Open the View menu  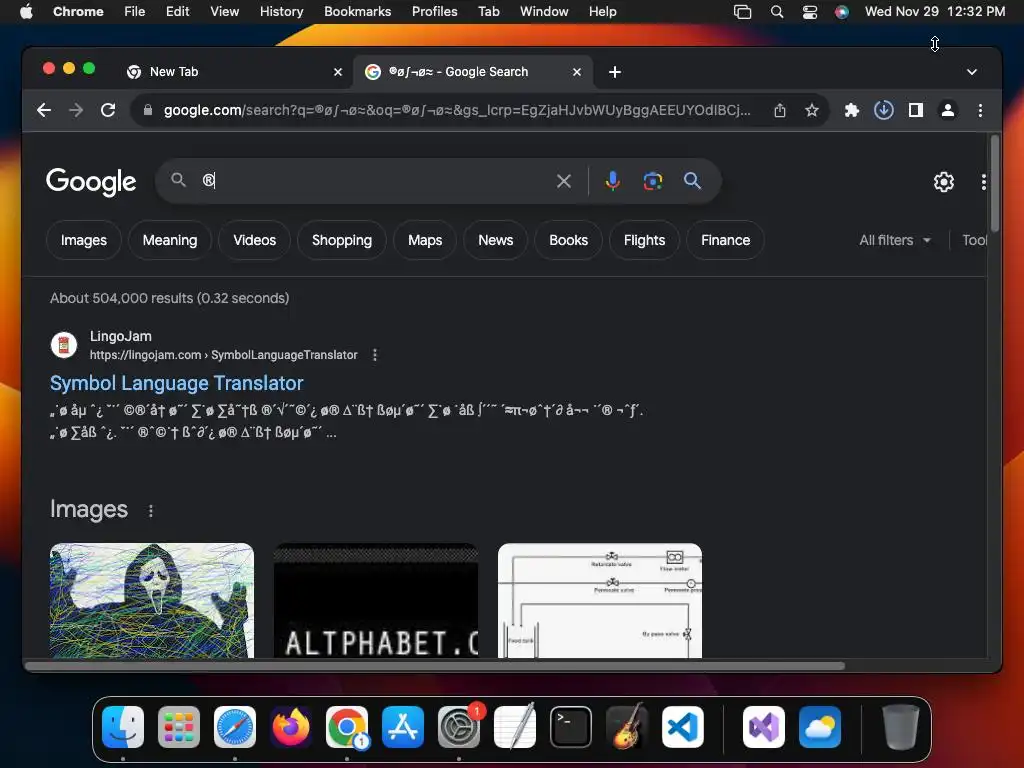coord(224,12)
